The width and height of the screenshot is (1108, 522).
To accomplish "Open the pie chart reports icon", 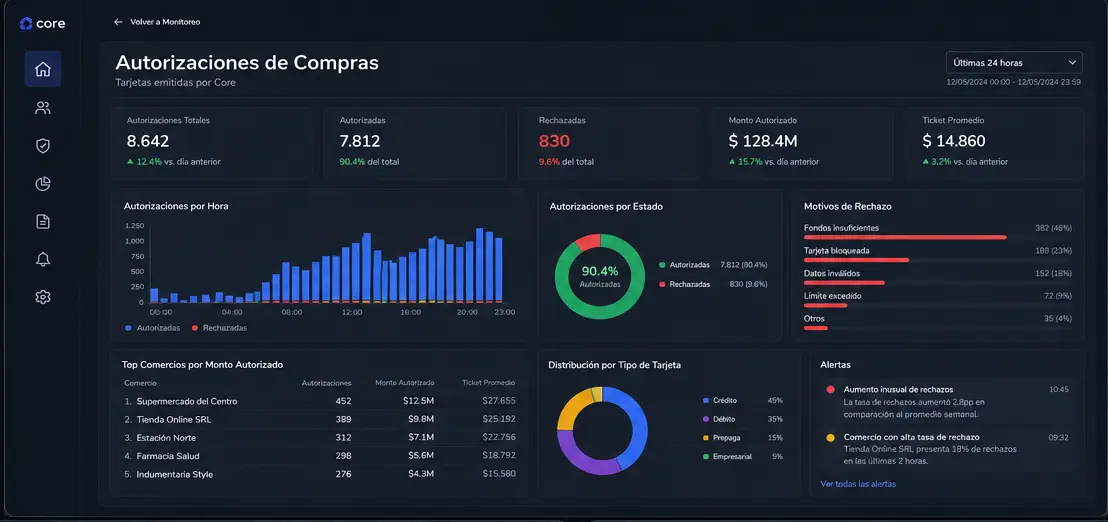I will (42, 184).
